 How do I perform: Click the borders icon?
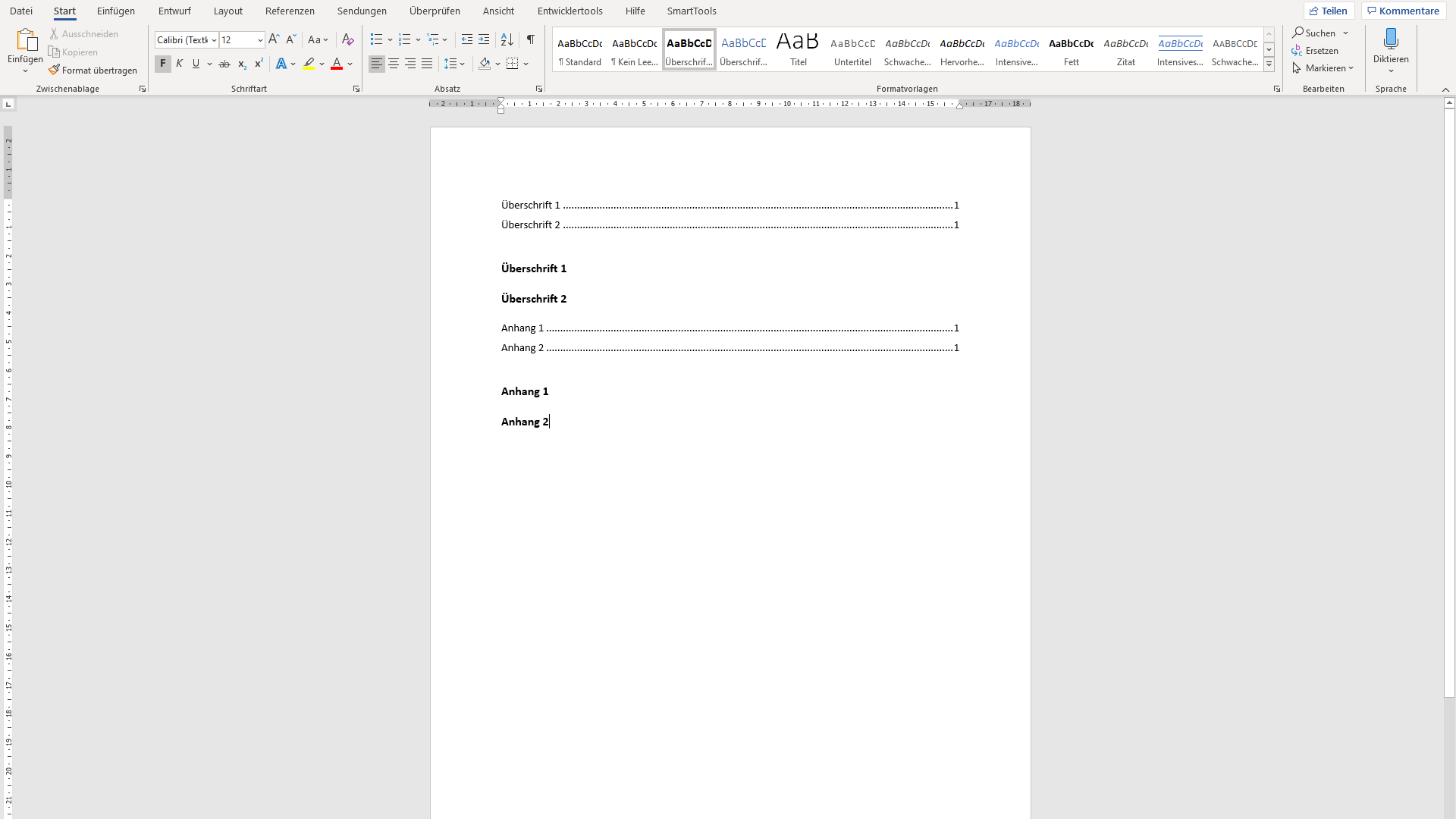tap(513, 64)
